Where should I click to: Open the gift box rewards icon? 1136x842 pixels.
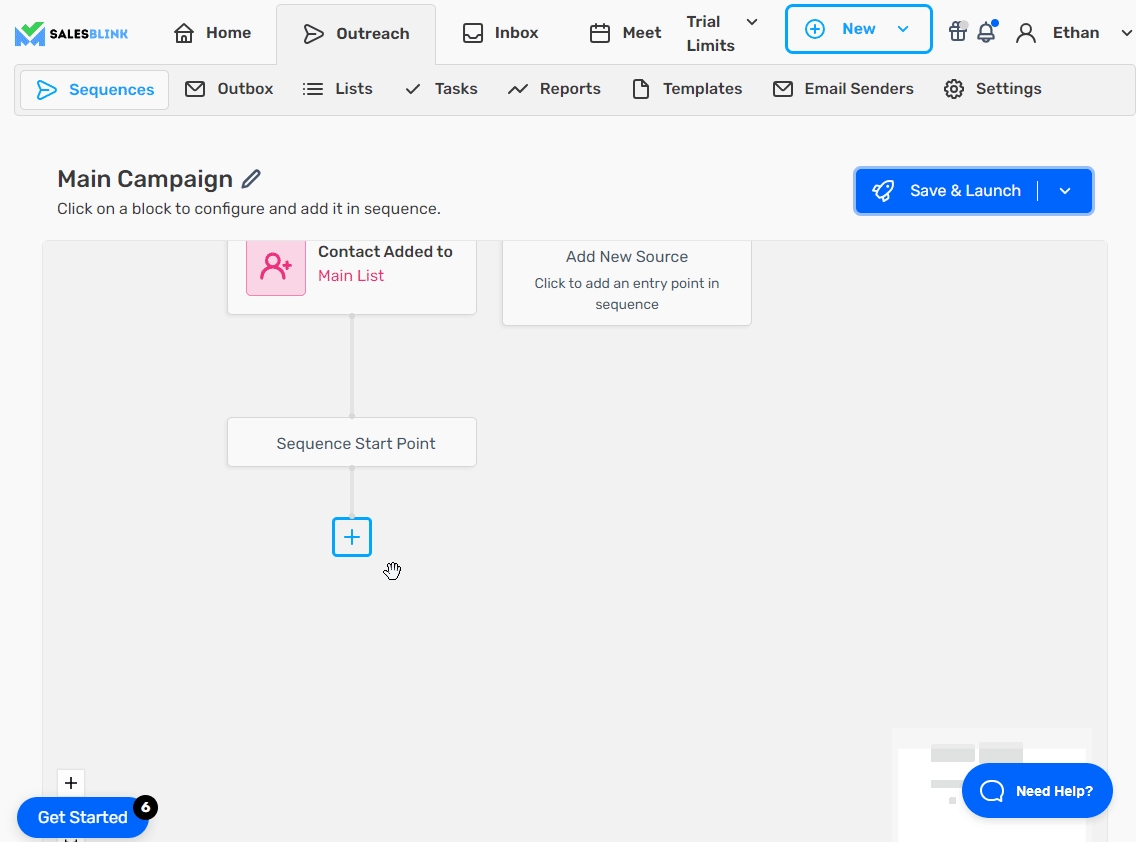pos(957,32)
